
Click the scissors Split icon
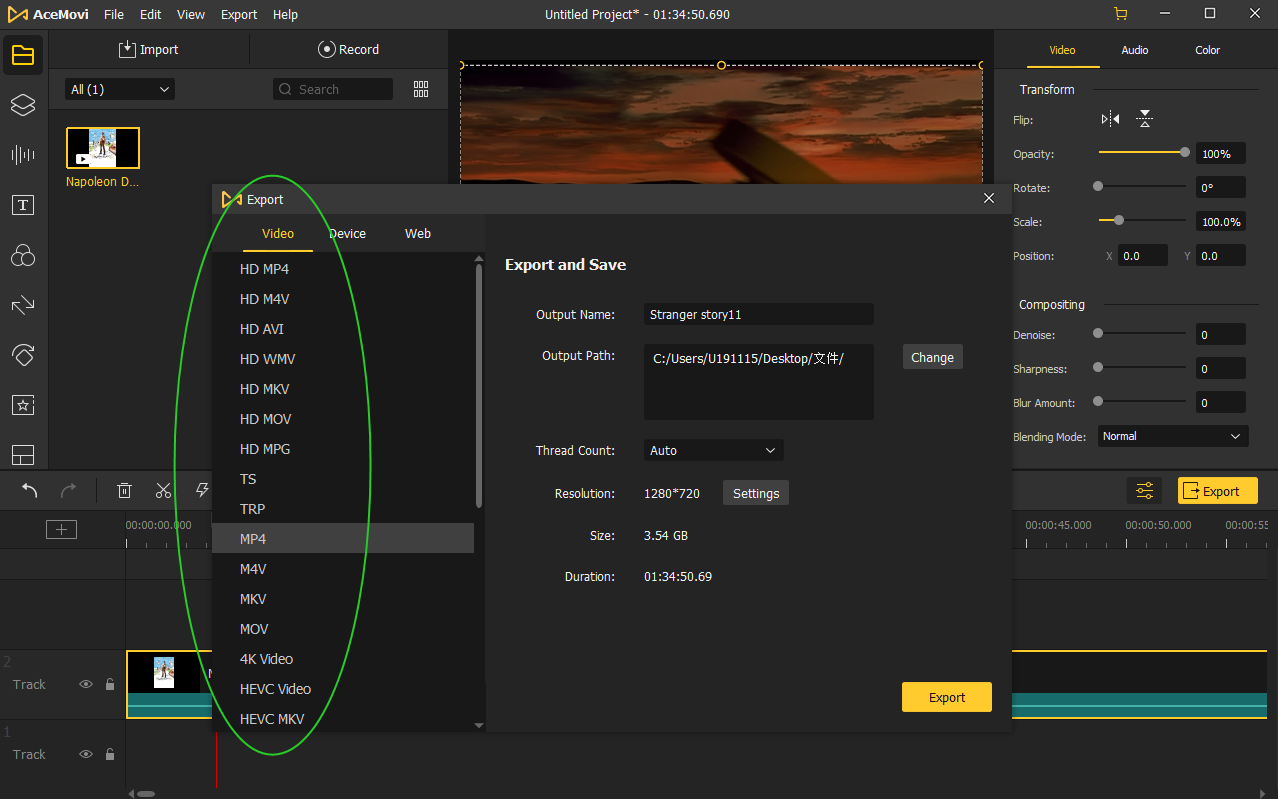163,490
